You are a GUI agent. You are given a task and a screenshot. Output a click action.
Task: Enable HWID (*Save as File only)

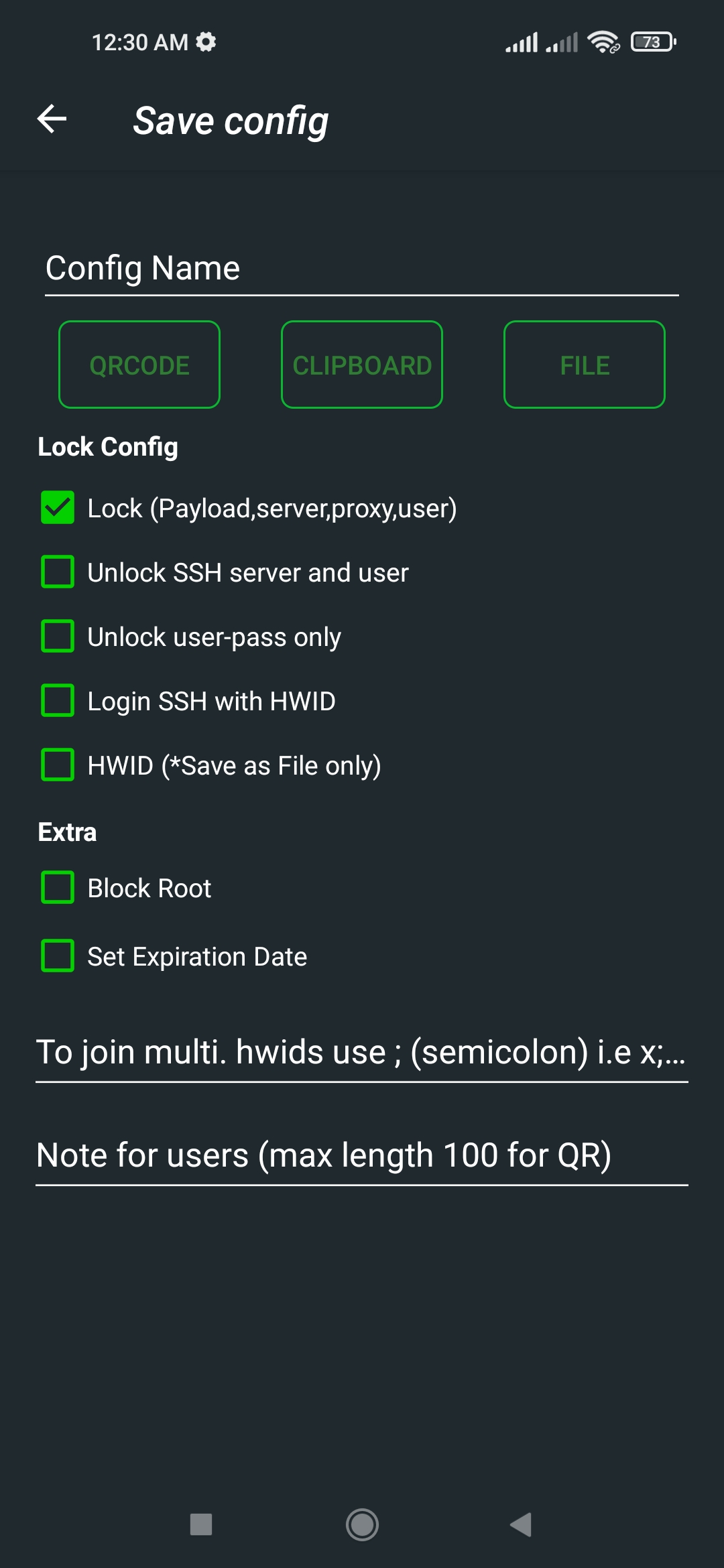point(58,765)
